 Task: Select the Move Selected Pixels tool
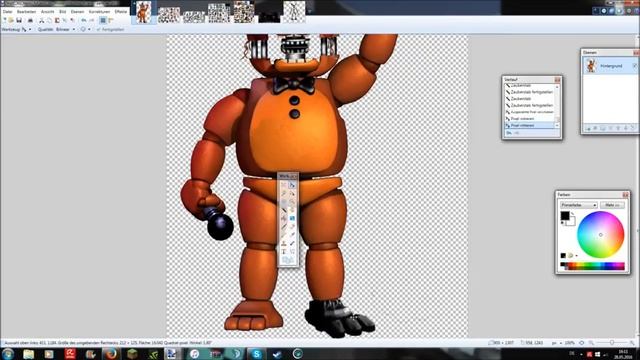coord(292,185)
